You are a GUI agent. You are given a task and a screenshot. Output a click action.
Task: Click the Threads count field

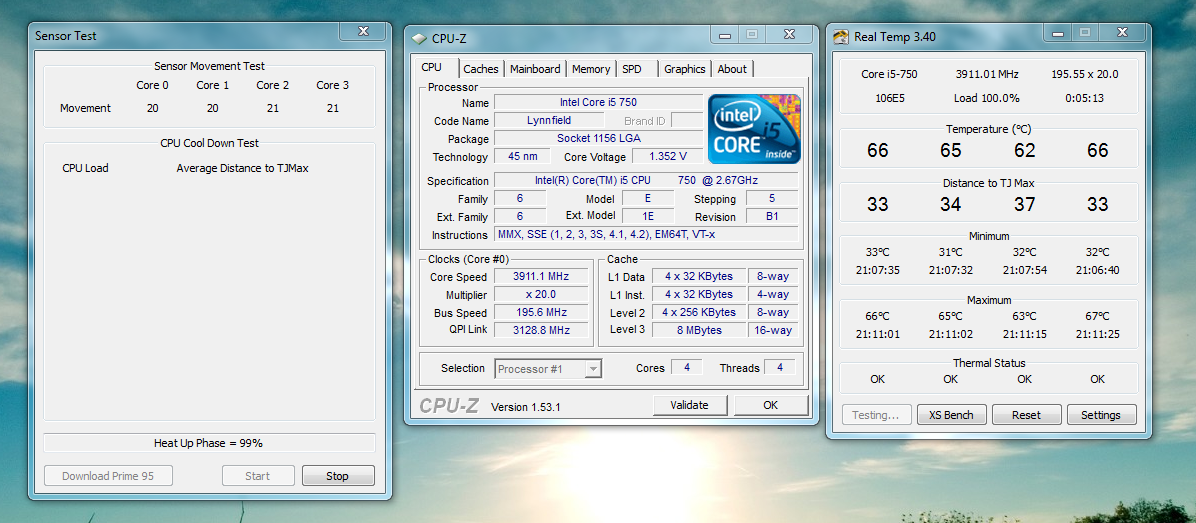(780, 367)
